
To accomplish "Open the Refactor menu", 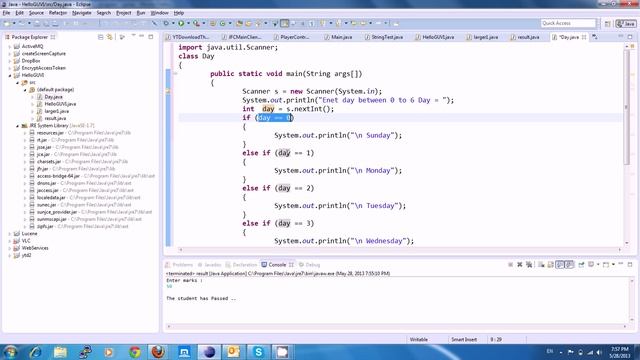I will point(58,13).
